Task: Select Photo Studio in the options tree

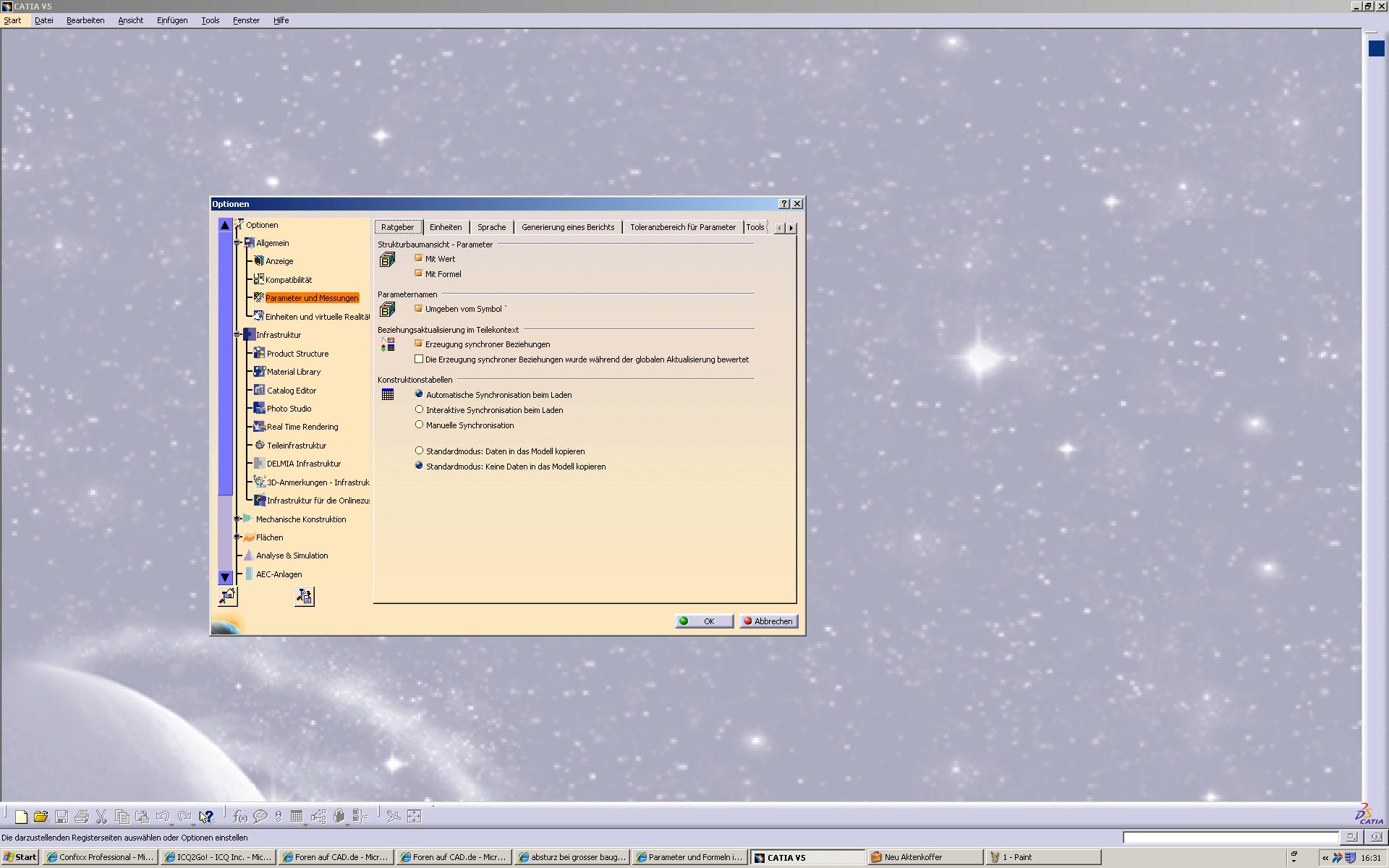Action: pyautogui.click(x=289, y=409)
